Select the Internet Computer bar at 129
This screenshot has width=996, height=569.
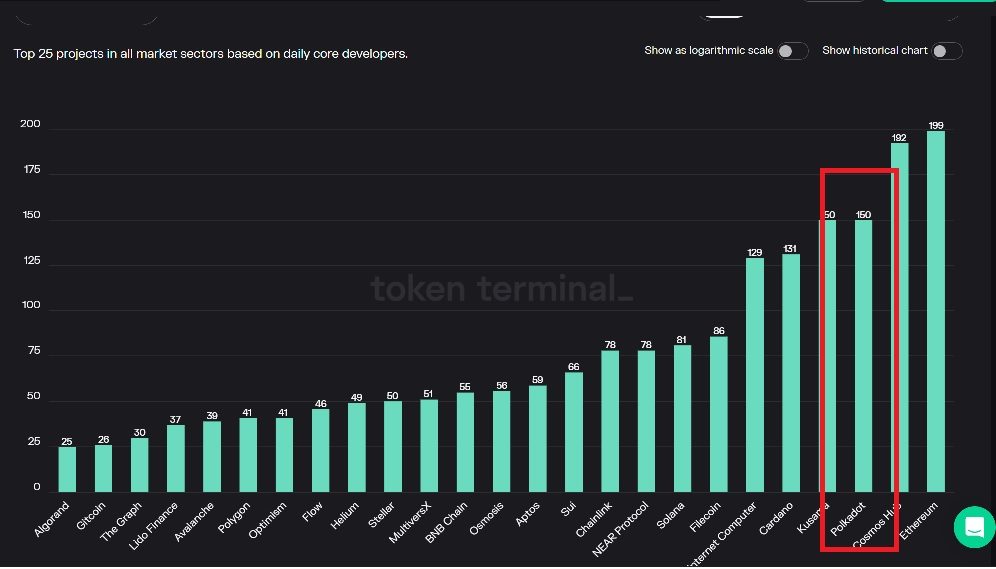755,374
